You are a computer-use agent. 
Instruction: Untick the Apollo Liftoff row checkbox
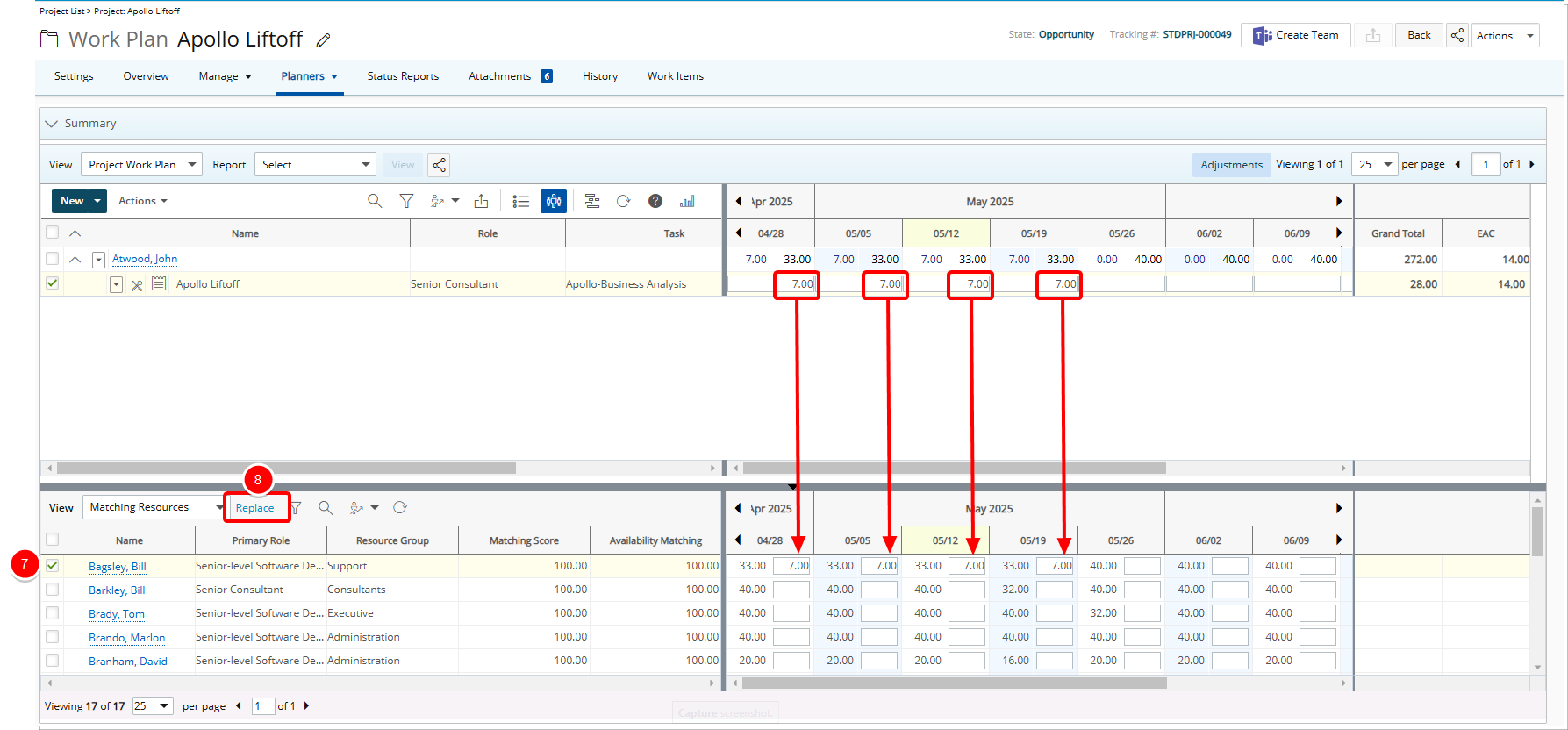(x=52, y=283)
